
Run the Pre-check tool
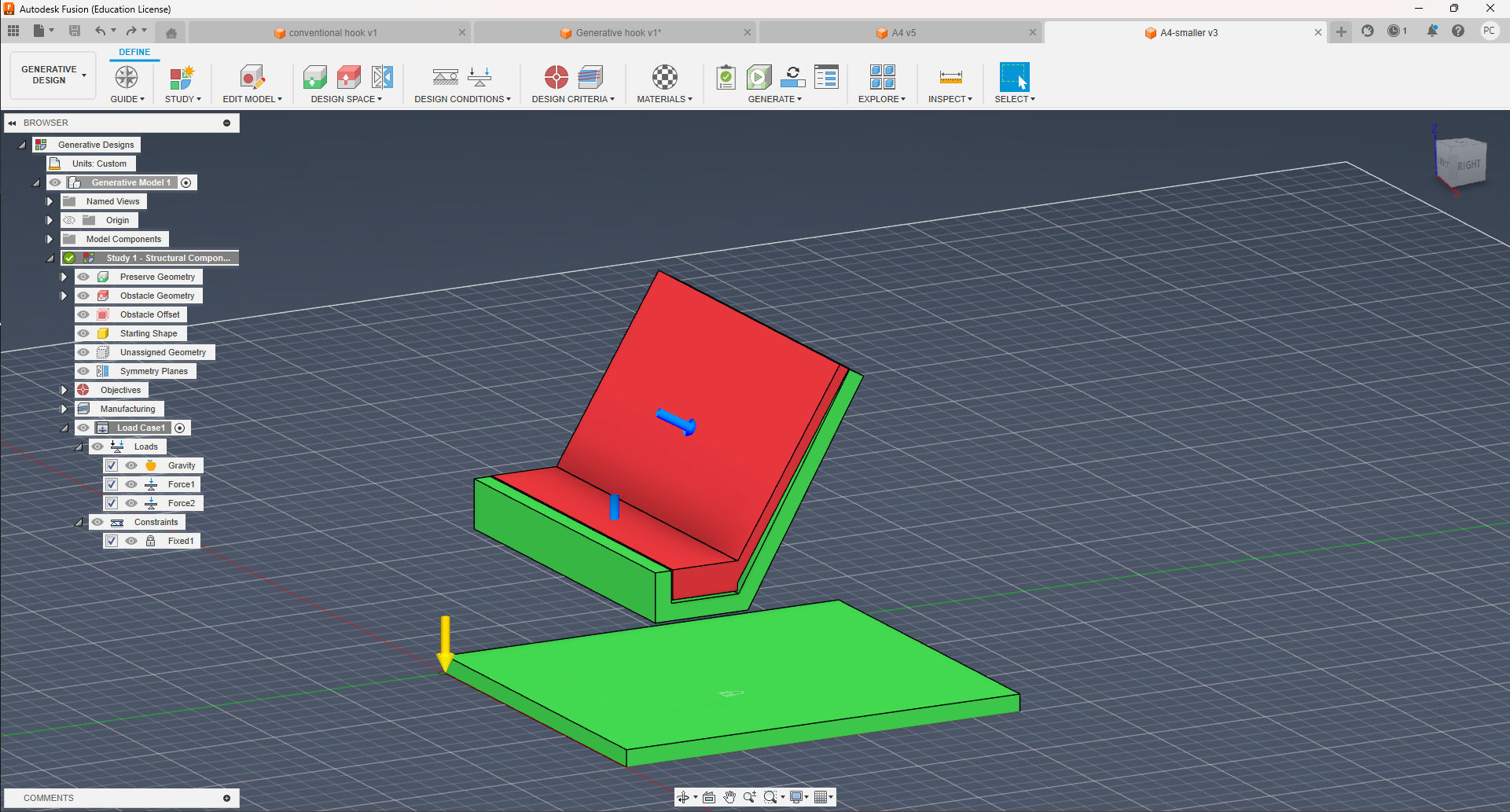tap(726, 77)
